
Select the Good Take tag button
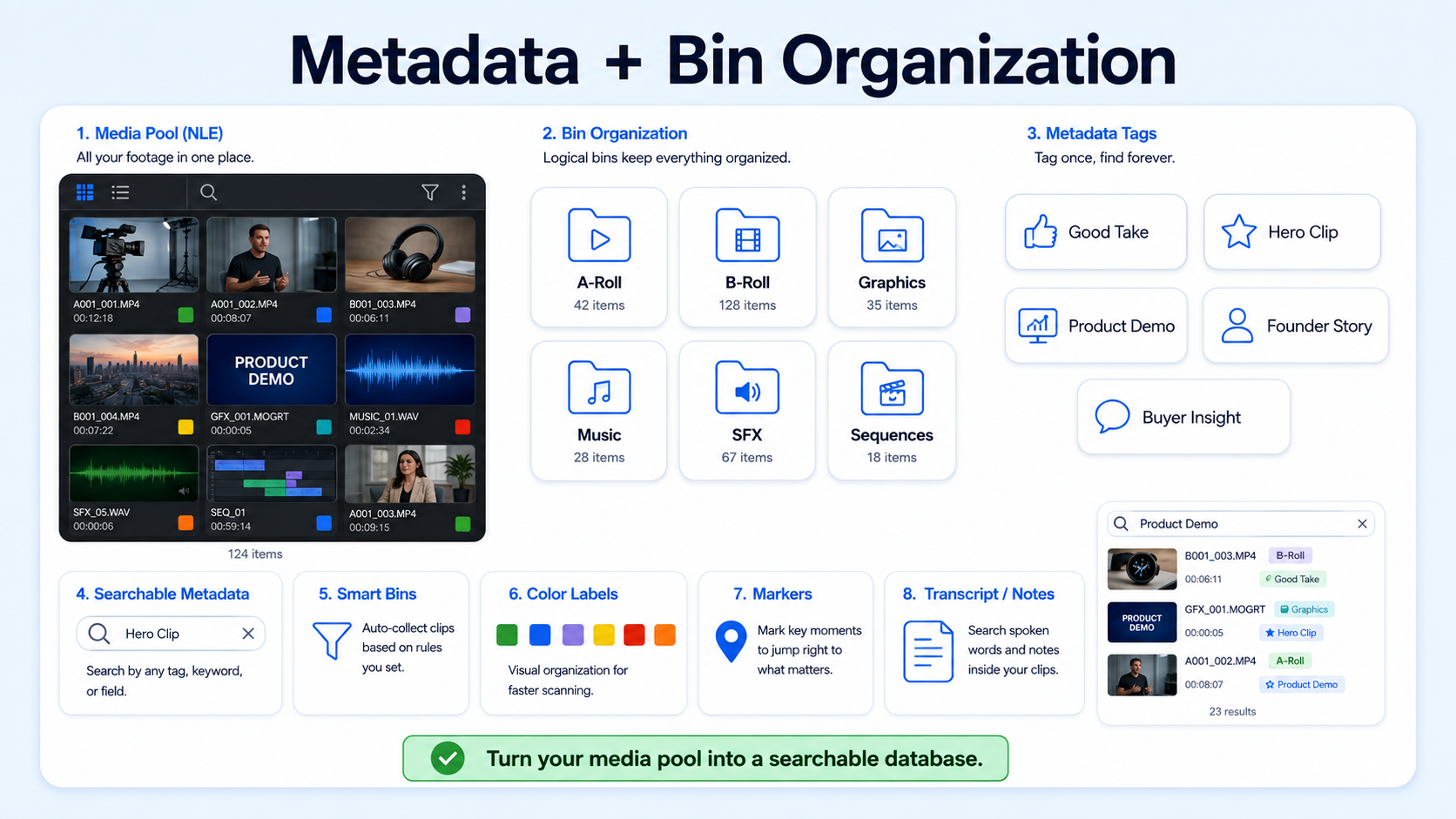[x=1095, y=232]
